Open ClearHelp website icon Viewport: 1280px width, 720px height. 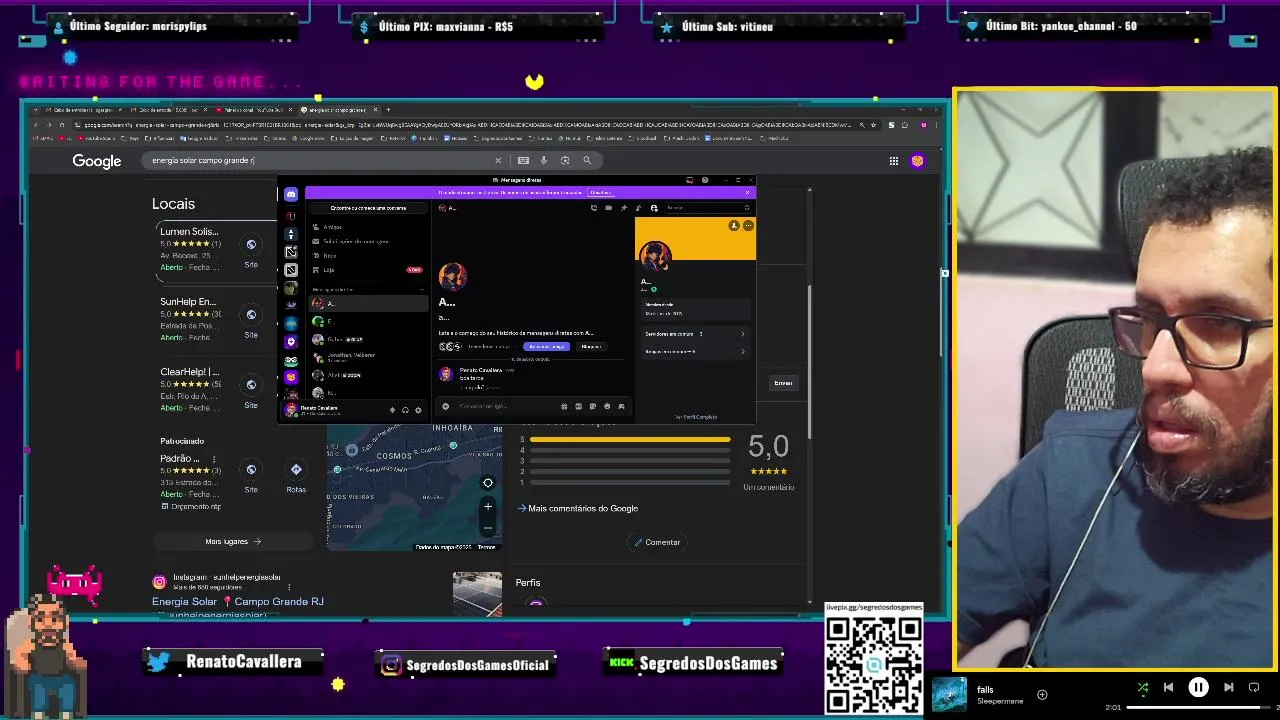[x=251, y=384]
